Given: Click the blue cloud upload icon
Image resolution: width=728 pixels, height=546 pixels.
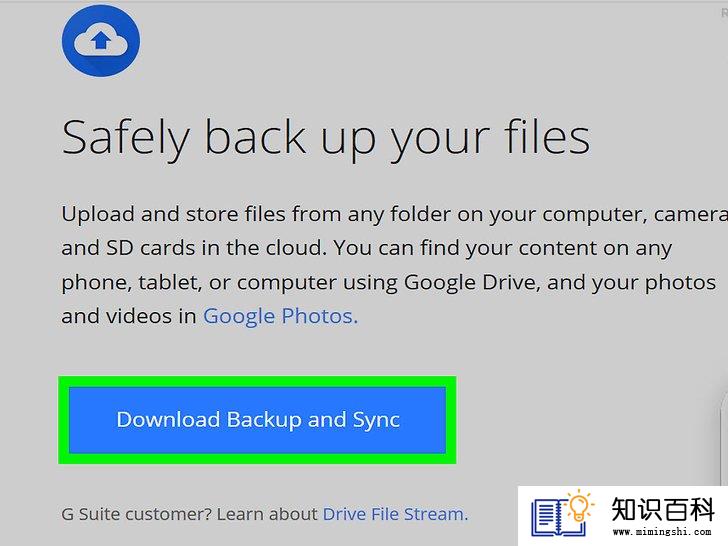Looking at the screenshot, I should [x=101, y=41].
